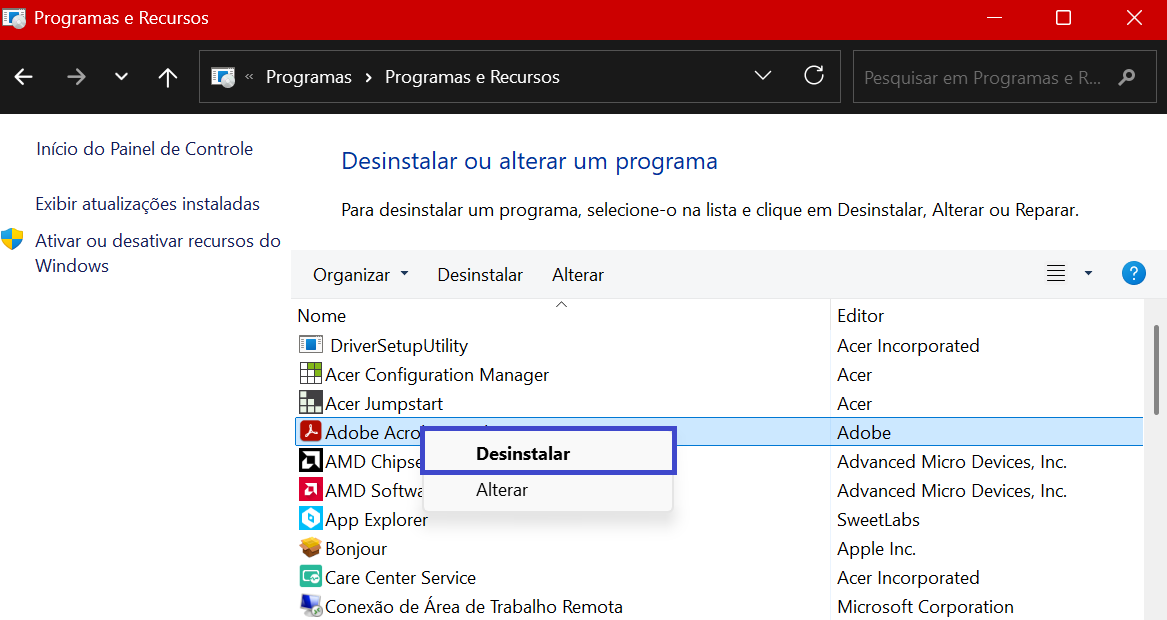The height and width of the screenshot is (620, 1167).
Task: Click the Programas e Recursos breadcrumb
Action: tap(472, 77)
